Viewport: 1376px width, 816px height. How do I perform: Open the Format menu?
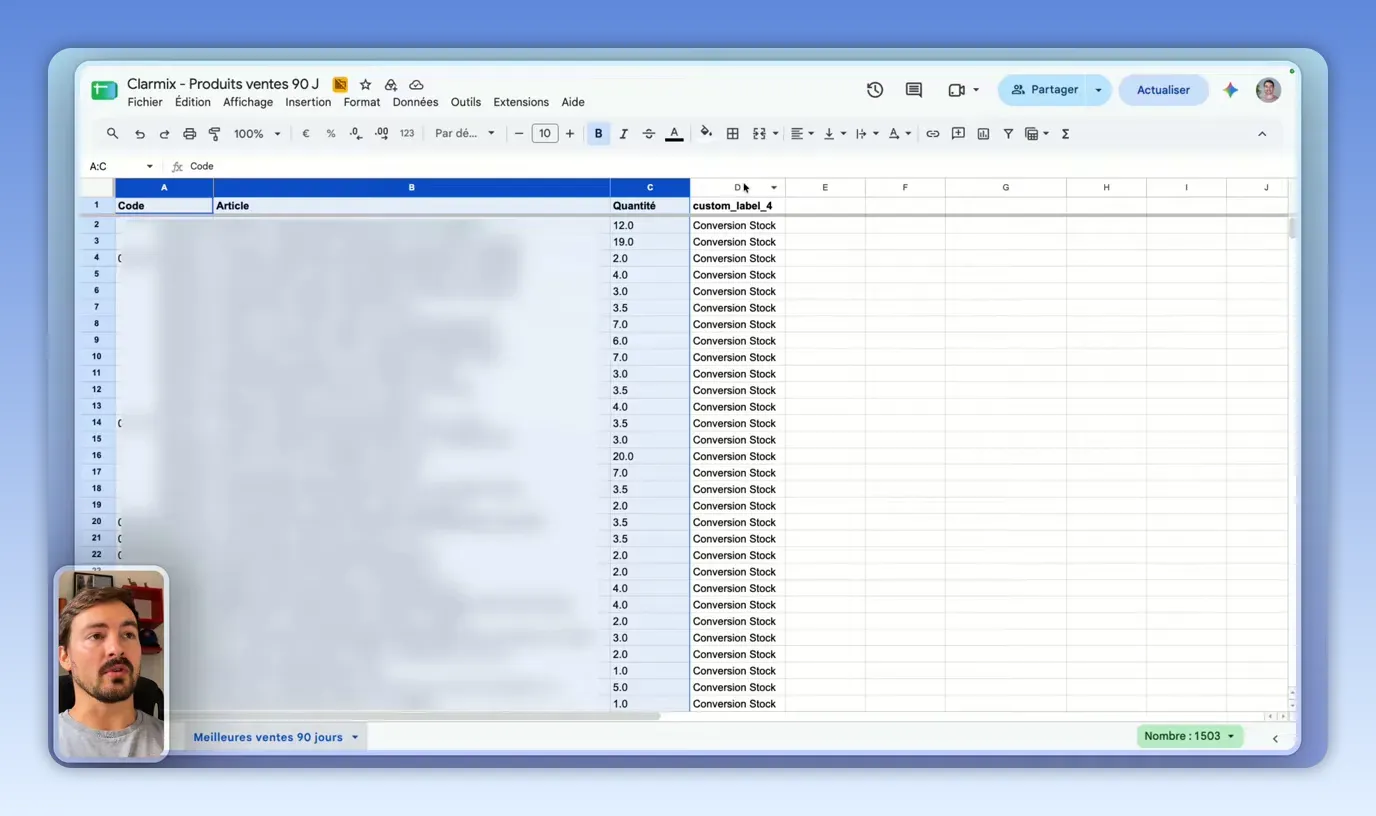pyautogui.click(x=362, y=102)
